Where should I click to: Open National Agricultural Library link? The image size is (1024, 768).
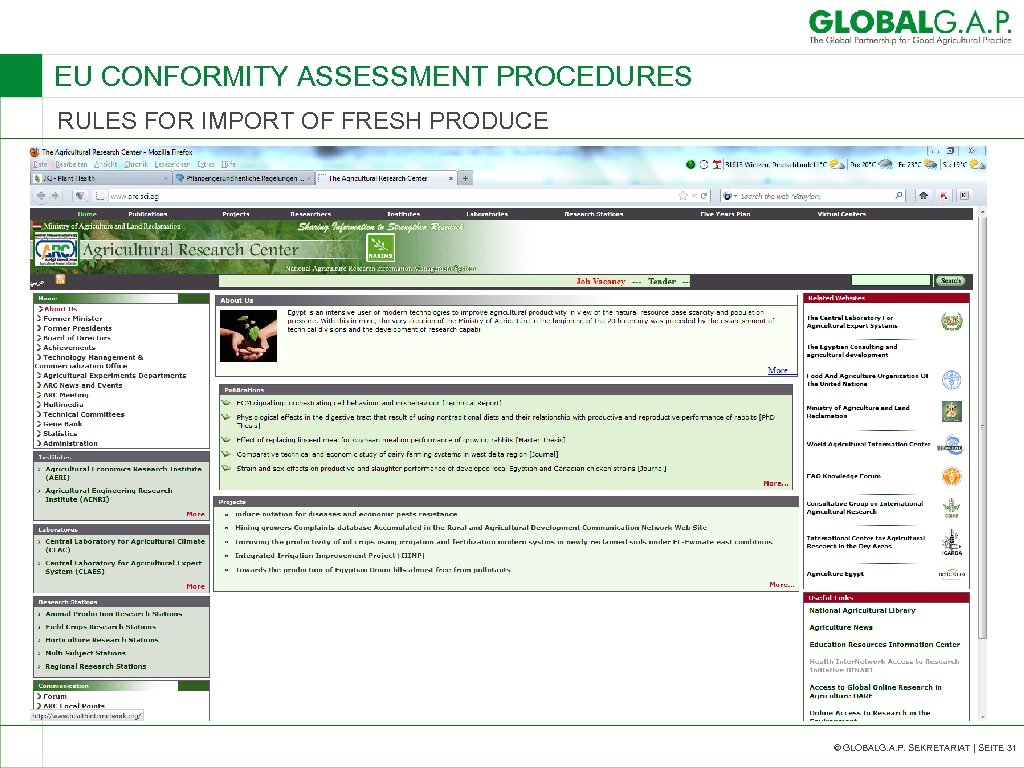click(862, 611)
